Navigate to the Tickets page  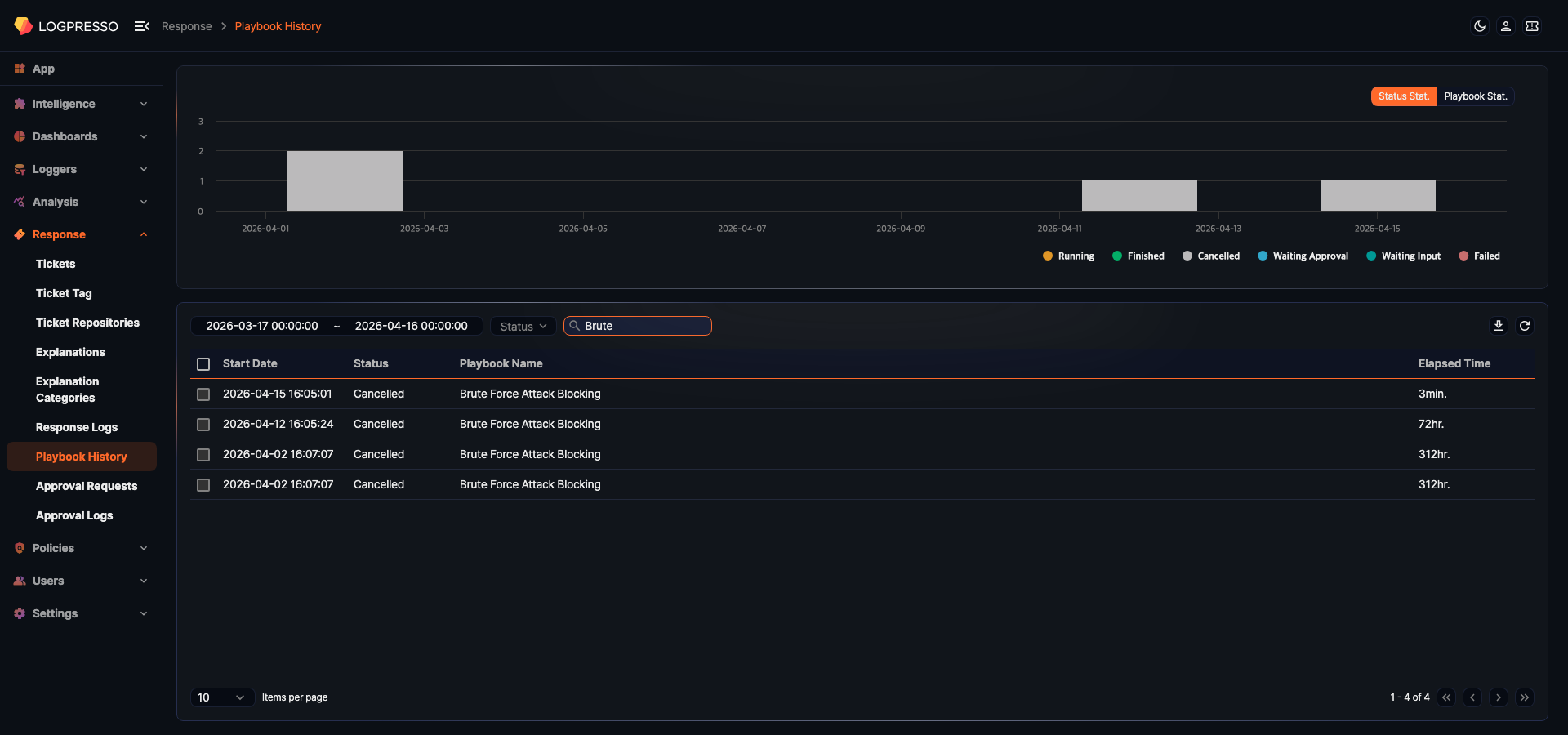click(x=56, y=264)
